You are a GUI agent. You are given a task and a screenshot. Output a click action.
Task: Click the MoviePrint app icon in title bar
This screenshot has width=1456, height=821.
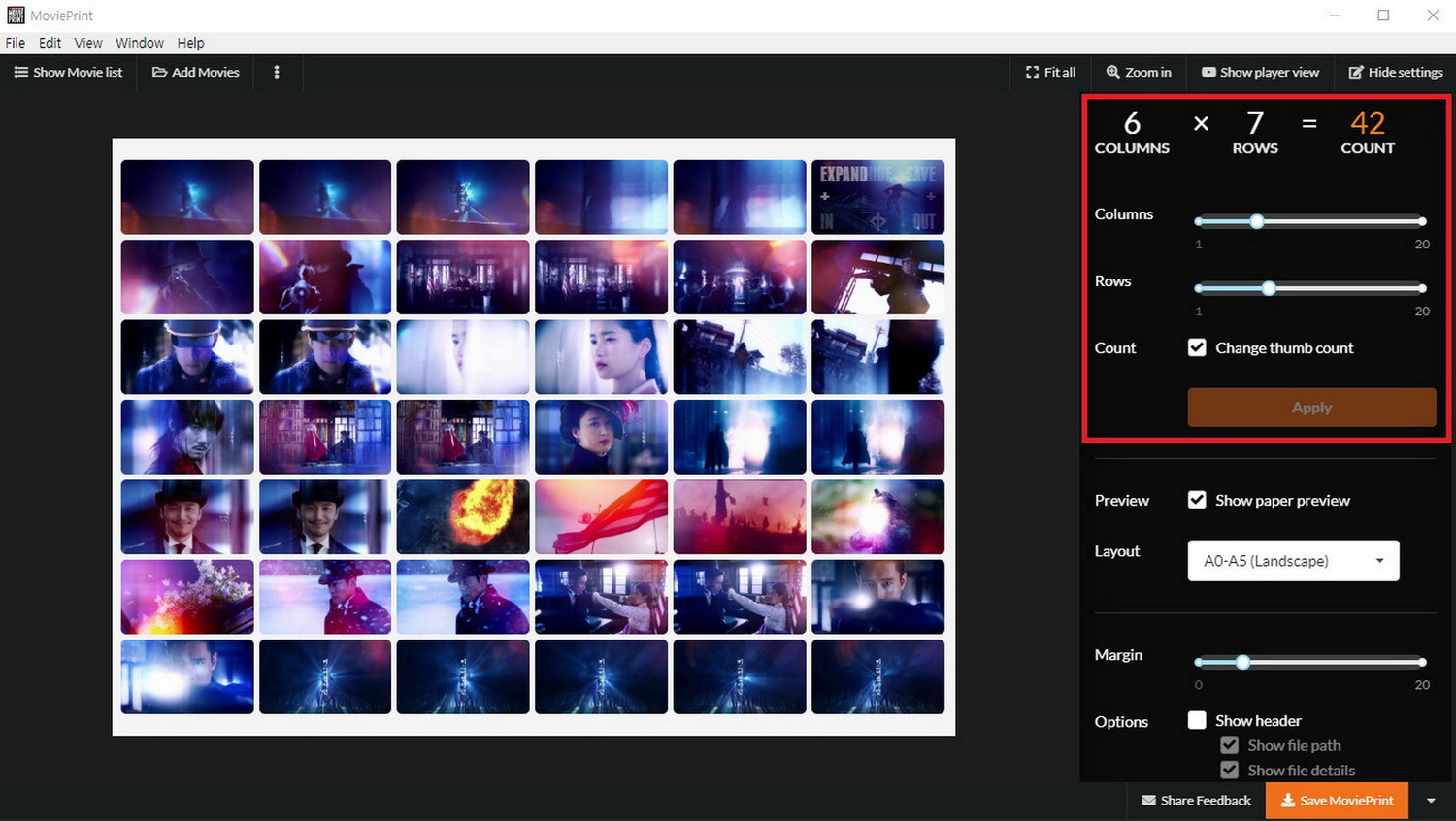(16, 16)
